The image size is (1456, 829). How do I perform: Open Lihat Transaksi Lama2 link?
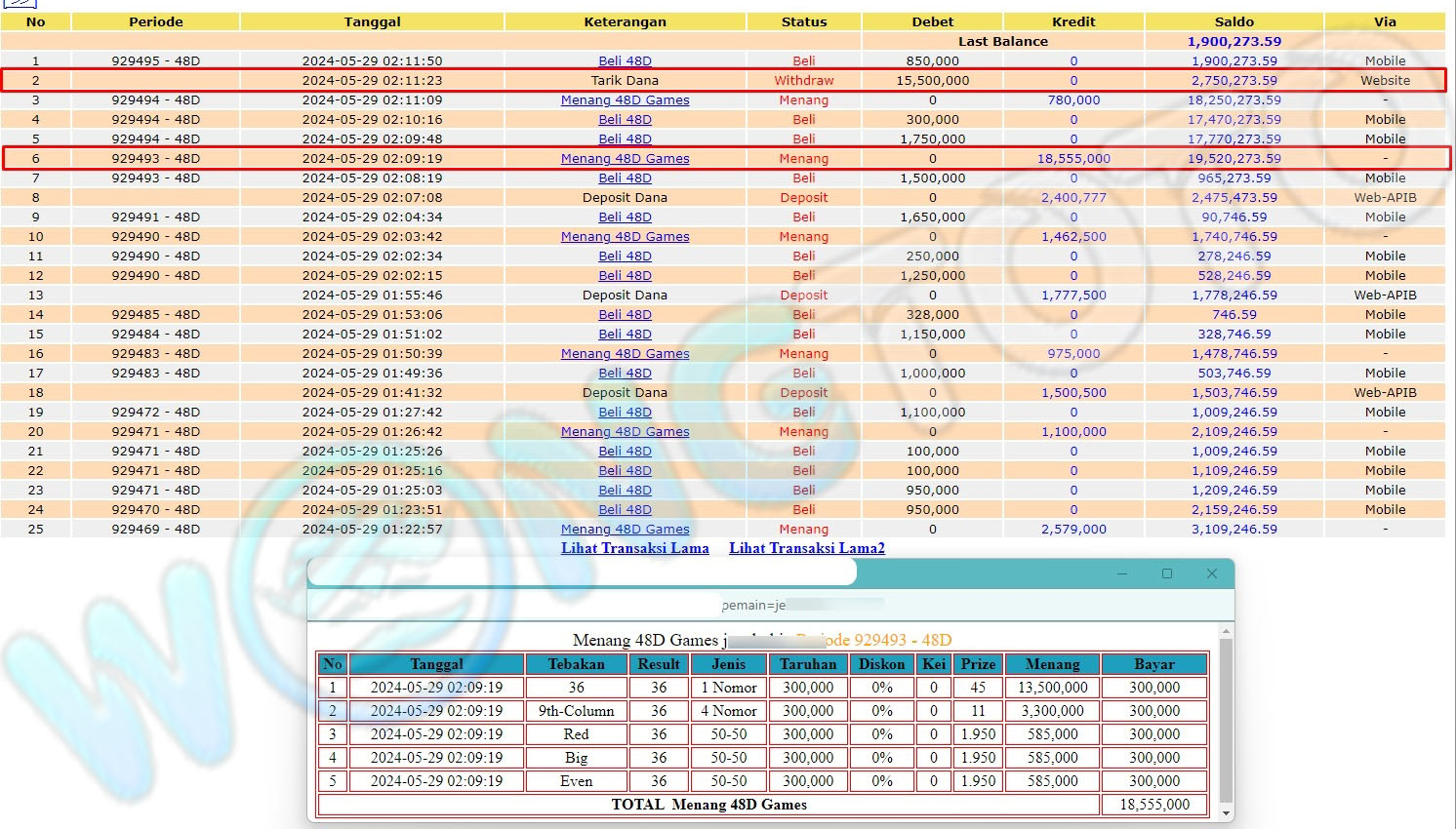(806, 548)
